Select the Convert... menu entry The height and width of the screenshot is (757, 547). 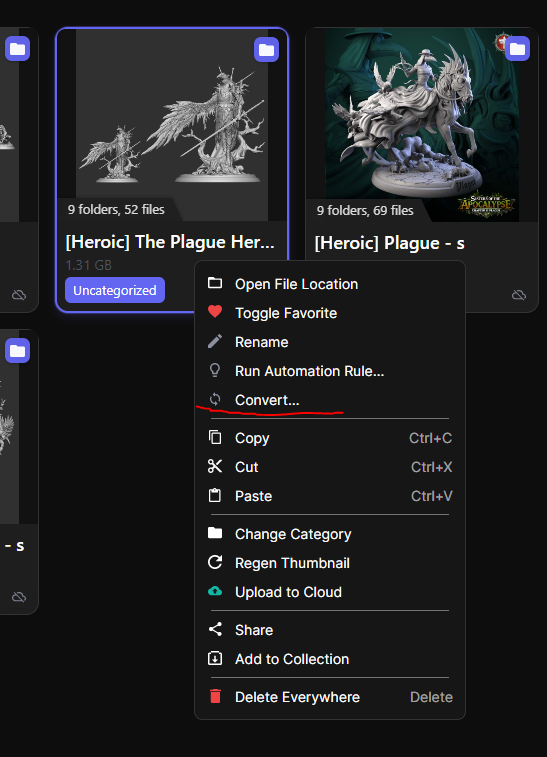[x=330, y=400]
